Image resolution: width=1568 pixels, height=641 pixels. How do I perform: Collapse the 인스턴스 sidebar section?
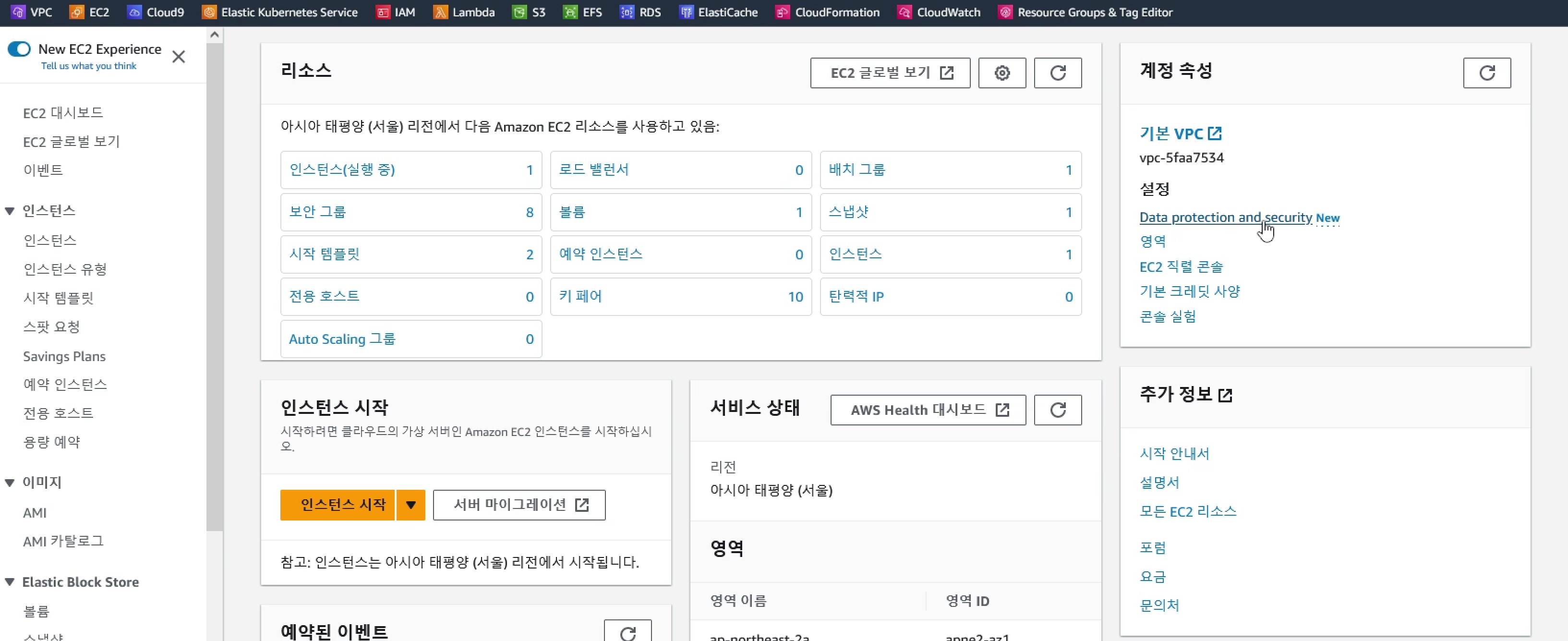(10, 211)
